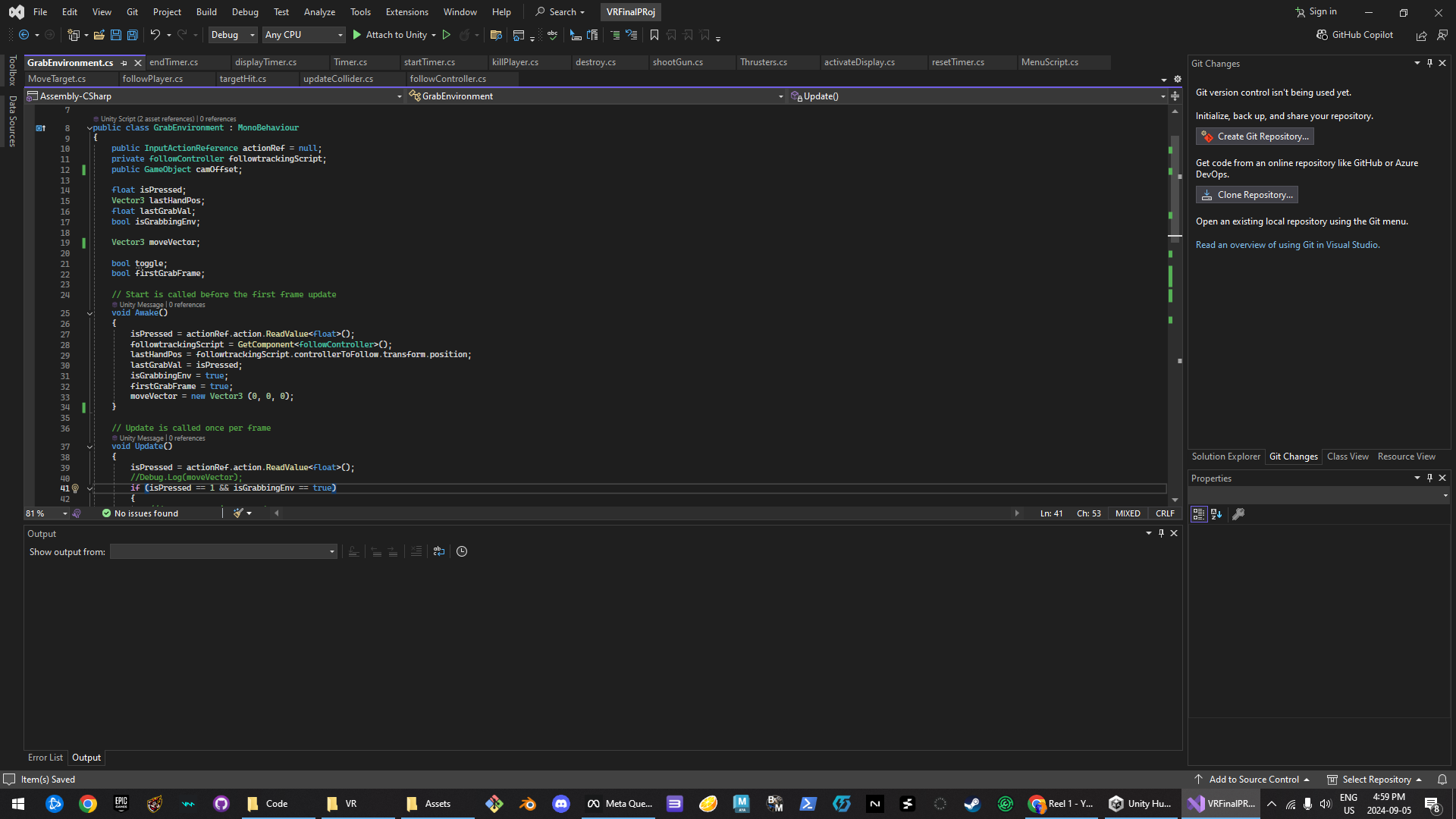Expand the Show output from combo box
The height and width of the screenshot is (819, 1456).
click(x=331, y=551)
